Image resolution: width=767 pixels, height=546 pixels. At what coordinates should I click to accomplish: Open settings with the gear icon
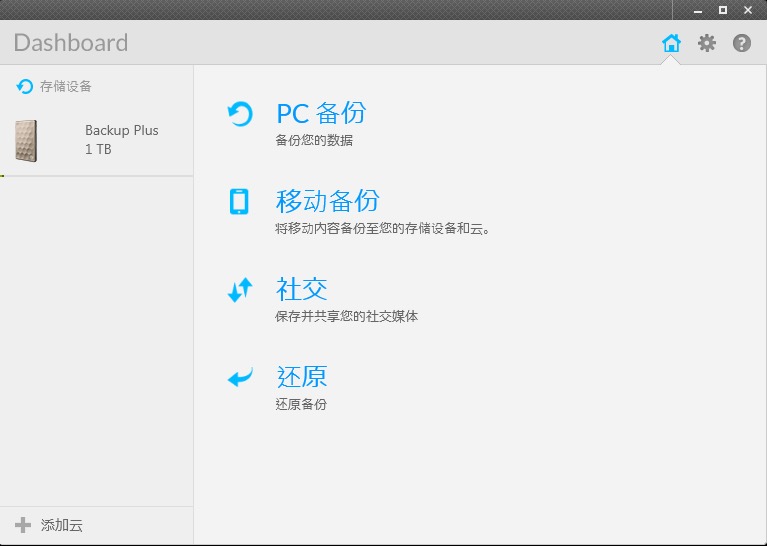pos(707,43)
